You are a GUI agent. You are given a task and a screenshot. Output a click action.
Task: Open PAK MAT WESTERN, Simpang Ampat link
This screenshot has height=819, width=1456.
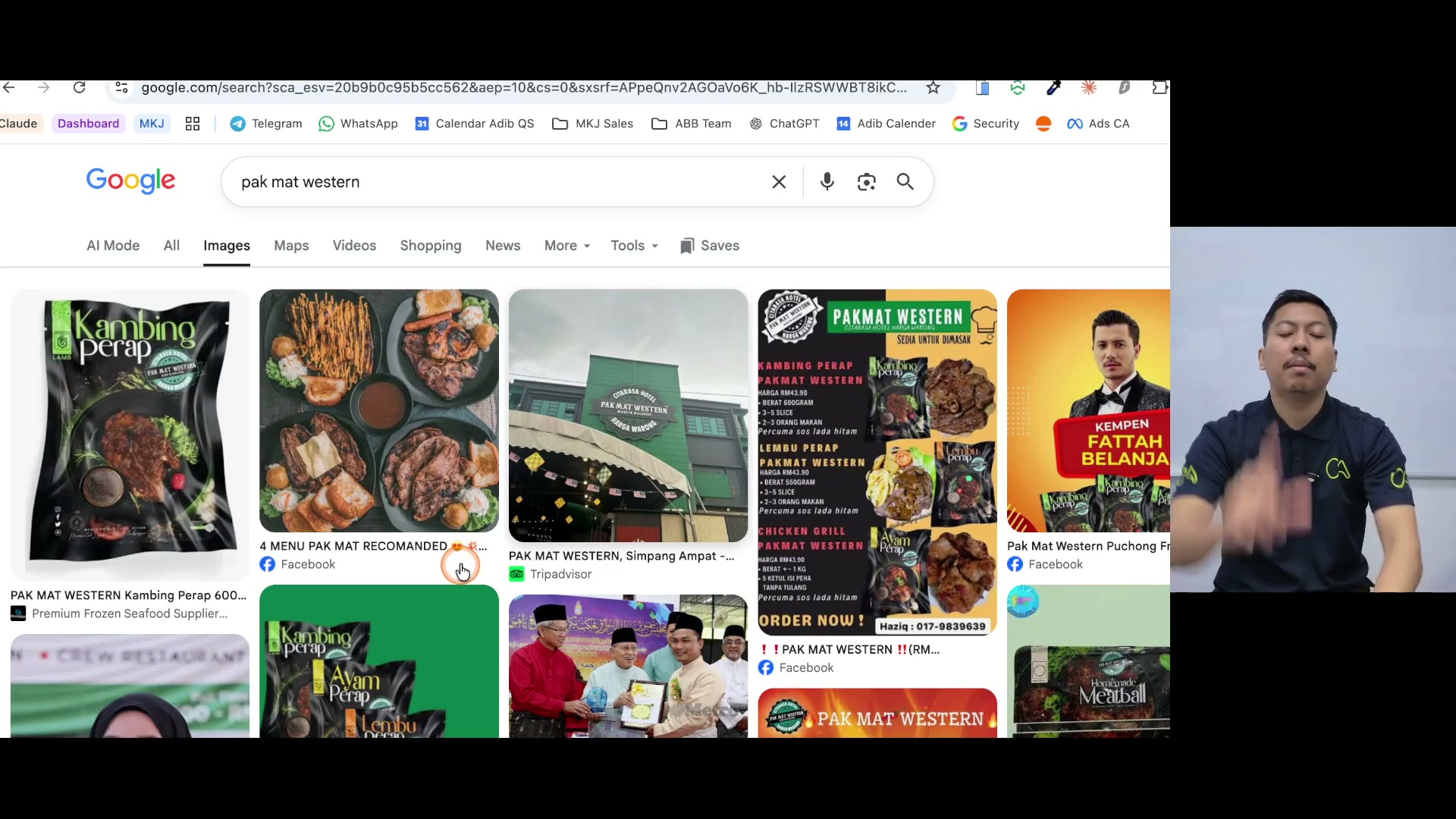pyautogui.click(x=622, y=556)
